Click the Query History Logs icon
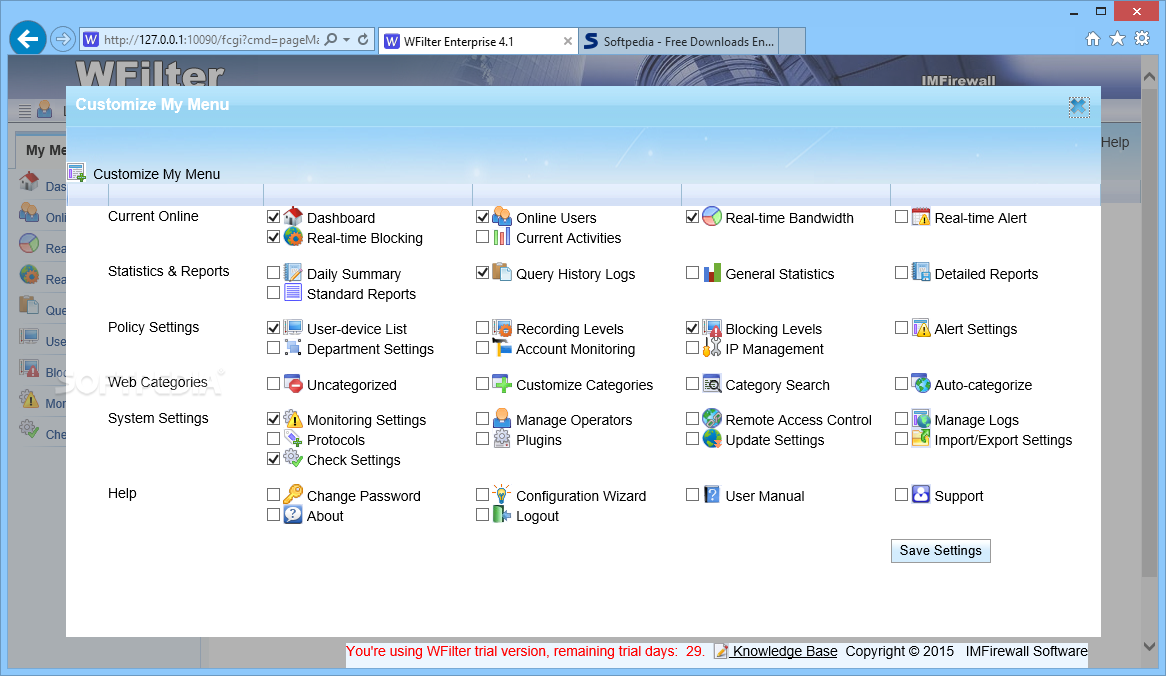Viewport: 1166px width, 676px height. point(502,272)
